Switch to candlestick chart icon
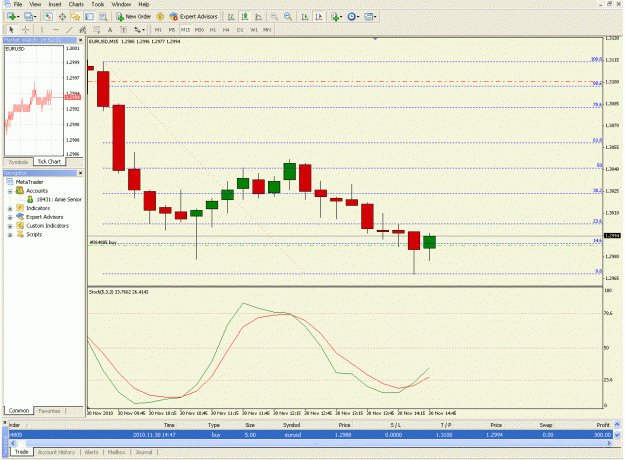625x460 pixels. [244, 16]
